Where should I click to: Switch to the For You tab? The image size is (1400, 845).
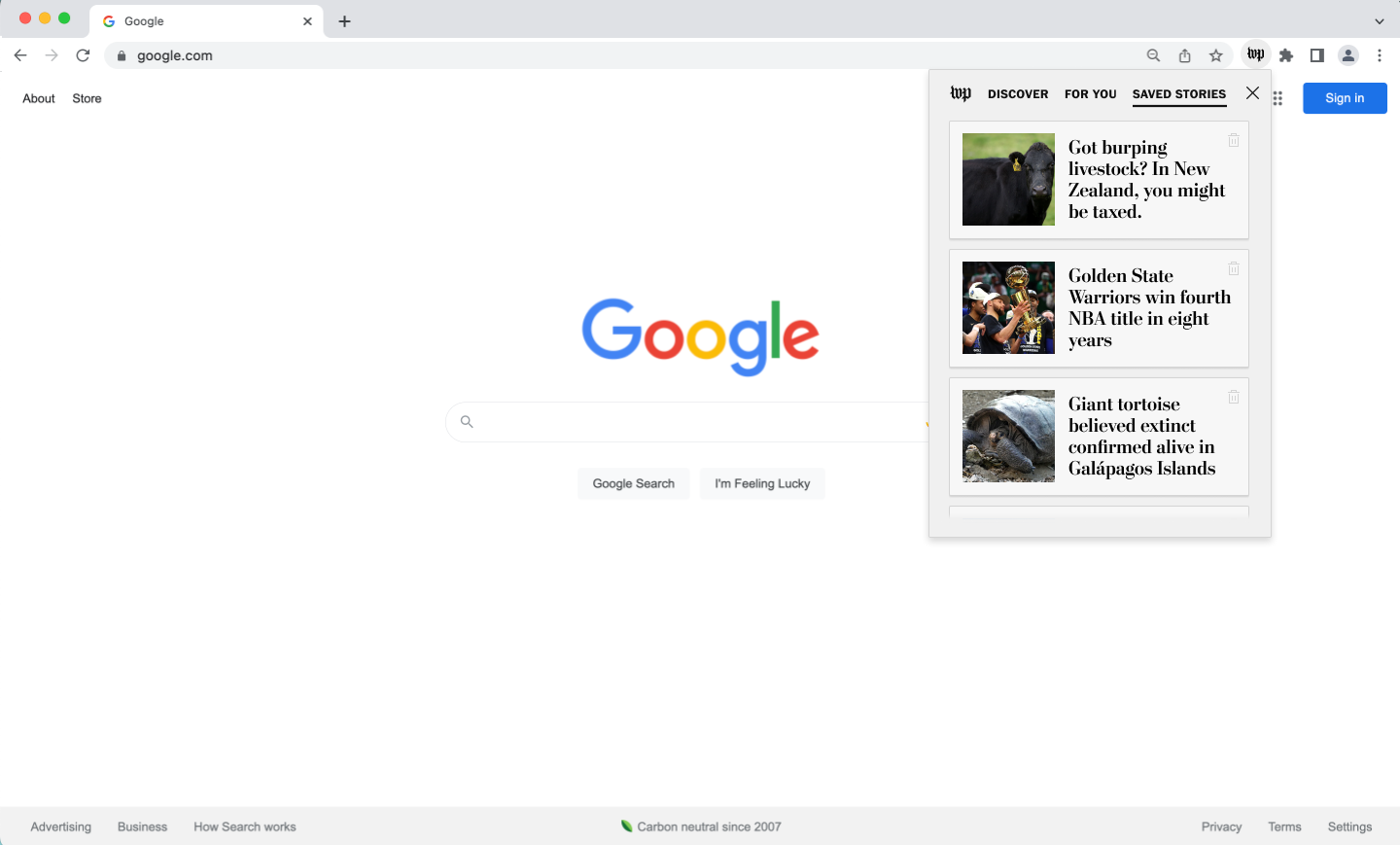click(1091, 94)
